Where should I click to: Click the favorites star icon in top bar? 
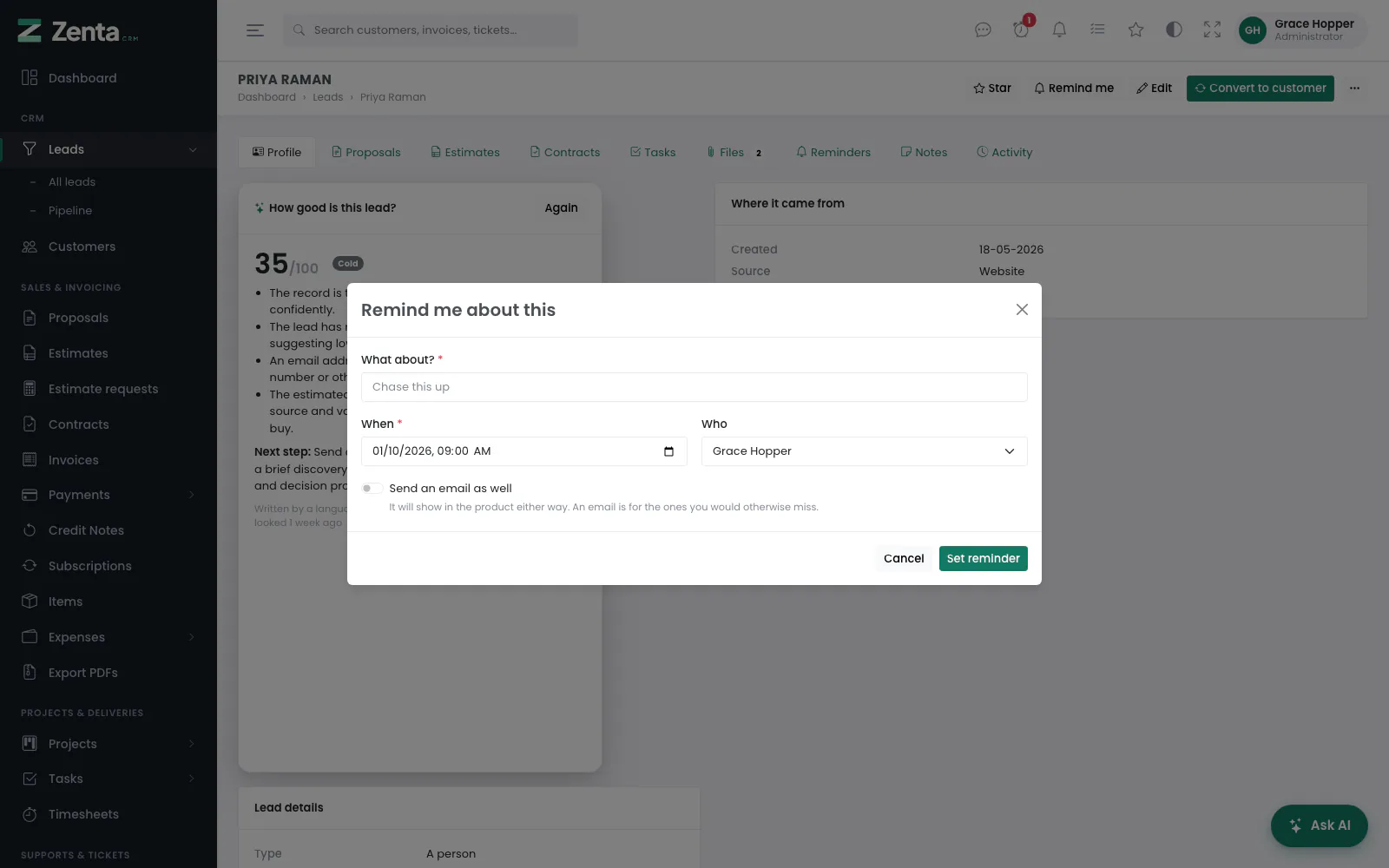coord(1136,30)
